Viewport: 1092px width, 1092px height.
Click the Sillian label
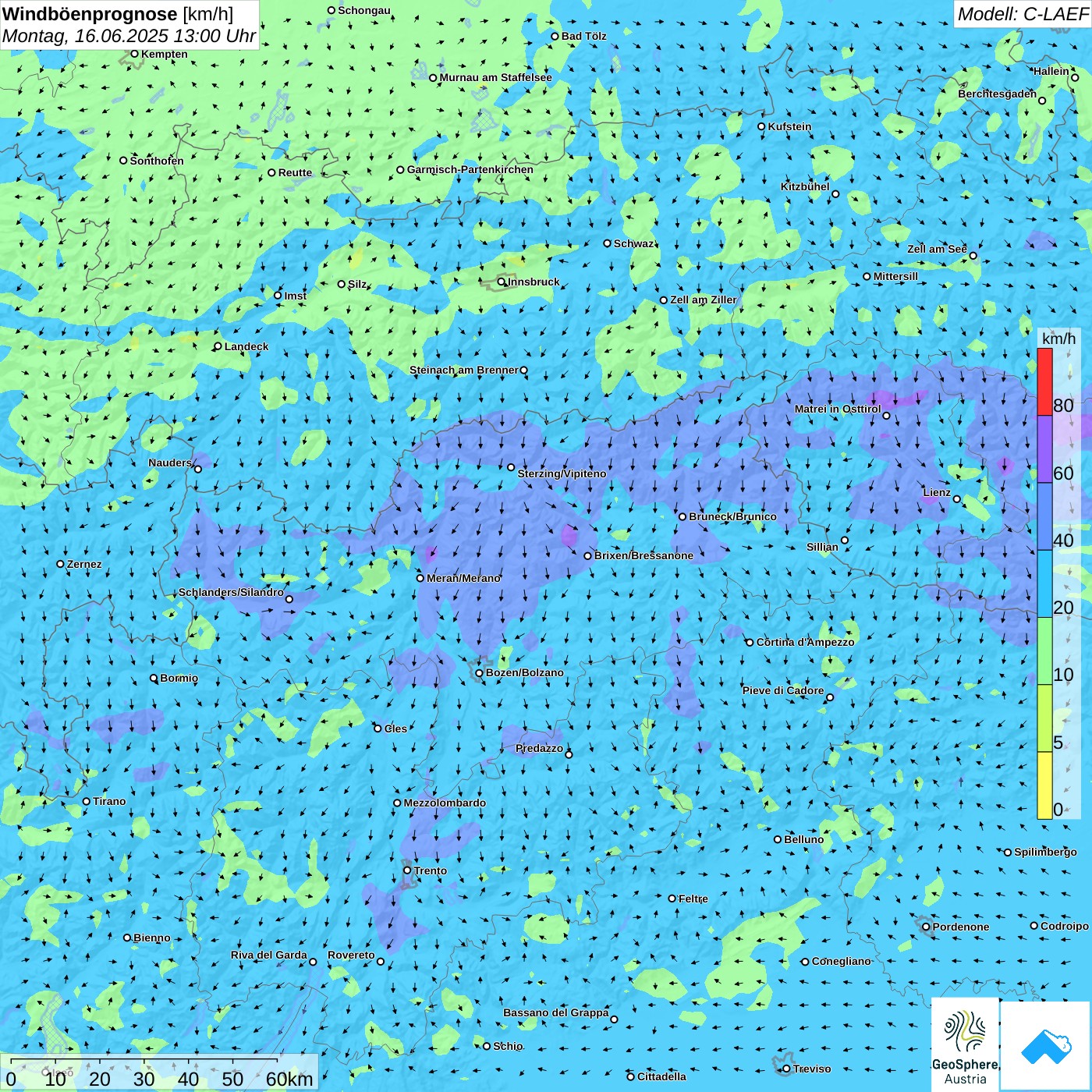(x=822, y=547)
